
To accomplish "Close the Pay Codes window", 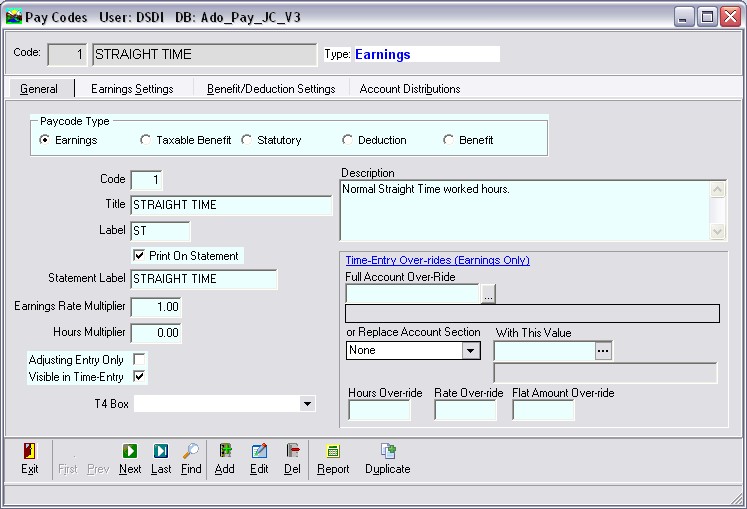I will (730, 17).
